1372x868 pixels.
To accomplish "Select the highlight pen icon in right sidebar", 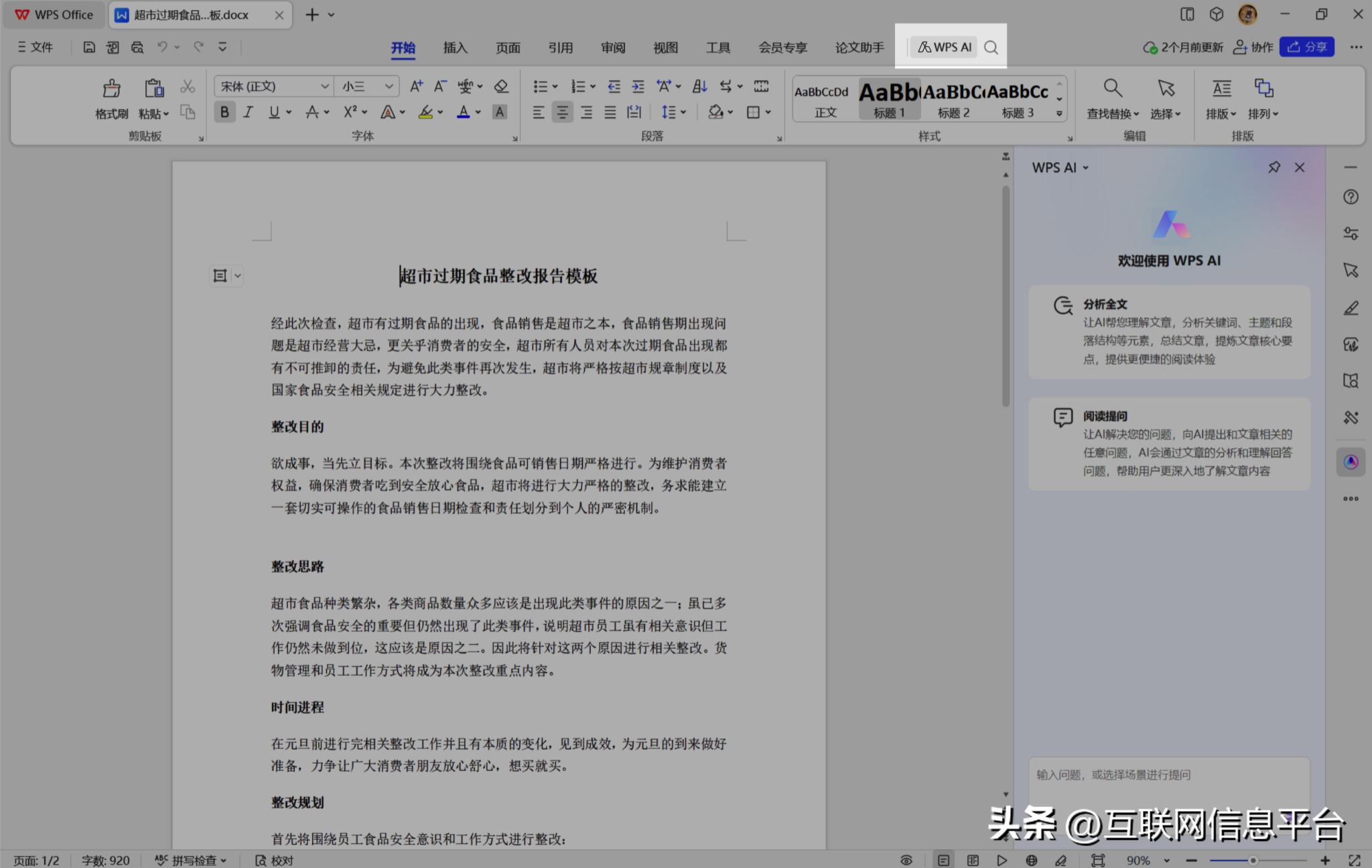I will point(1351,308).
